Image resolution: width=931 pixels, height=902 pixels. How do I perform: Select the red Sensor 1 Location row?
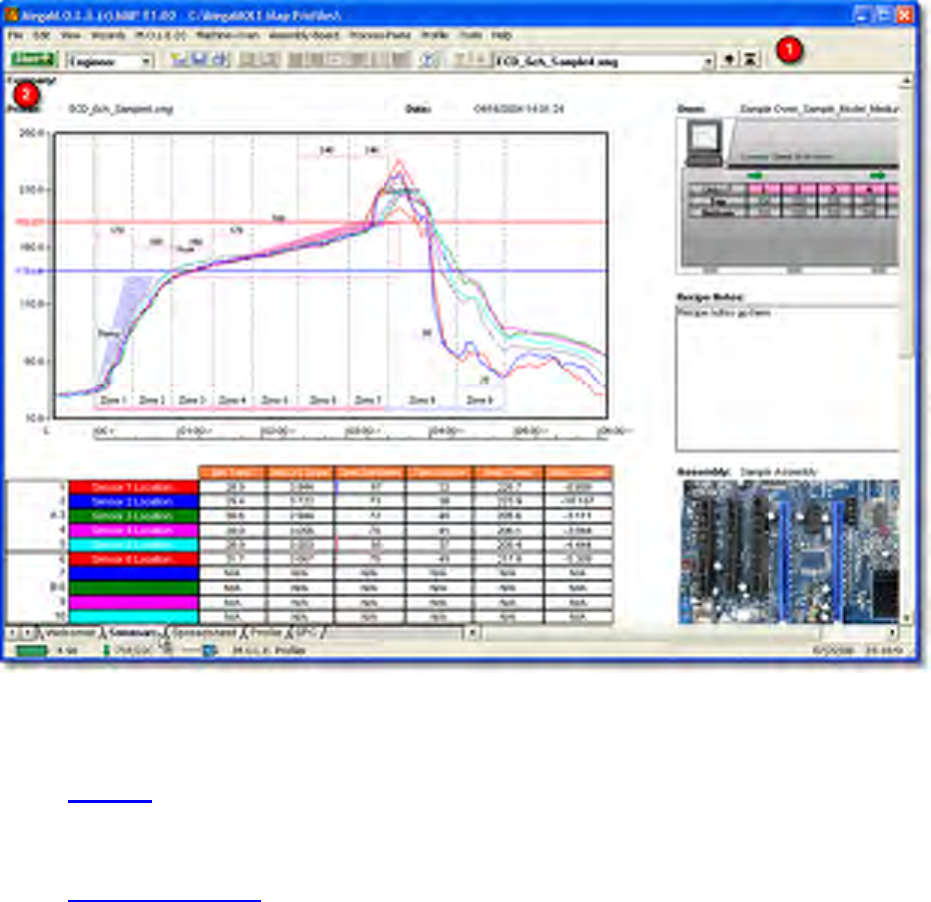pos(133,488)
